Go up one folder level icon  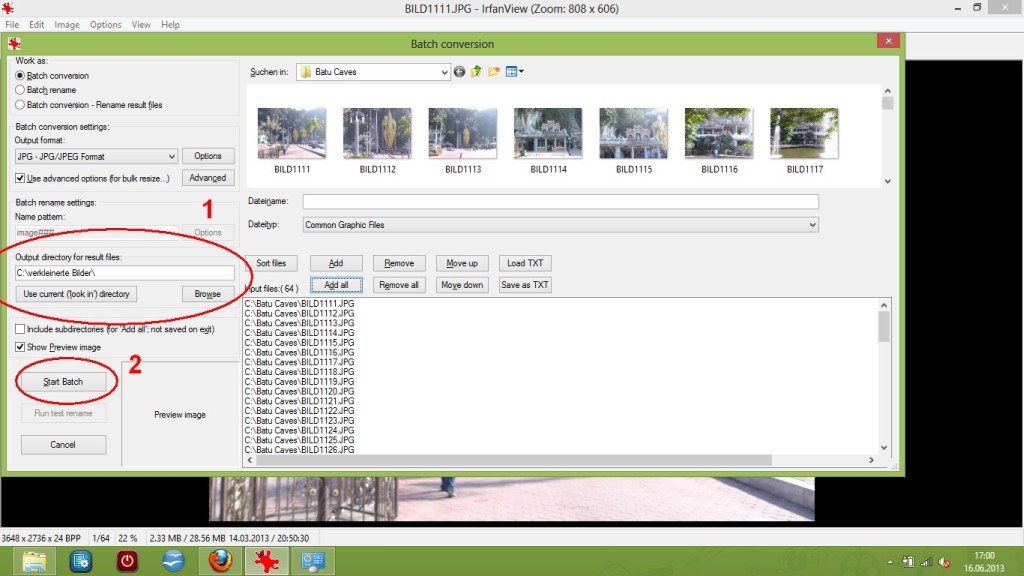coord(476,72)
